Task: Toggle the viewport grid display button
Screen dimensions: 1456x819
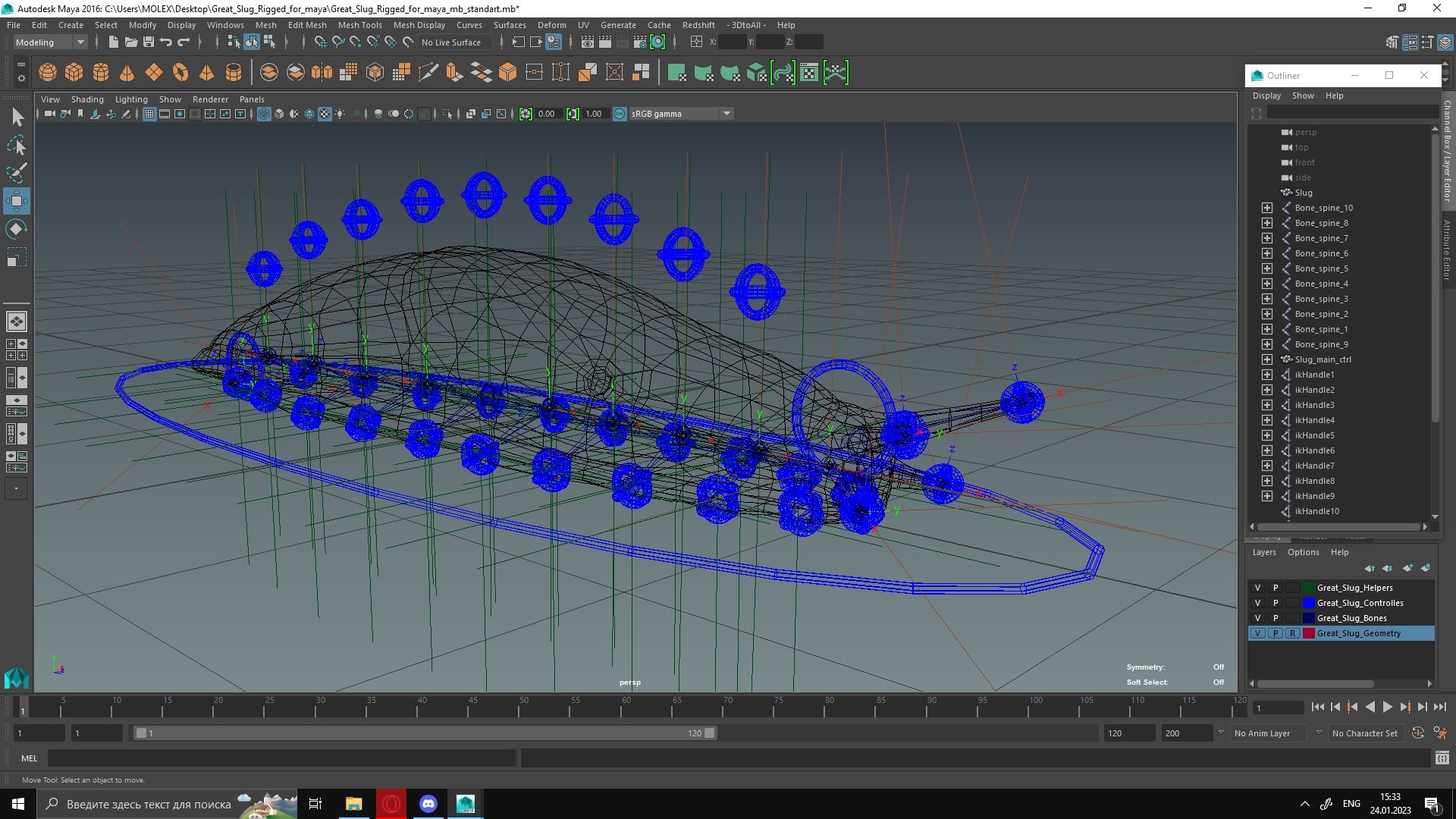Action: point(149,114)
